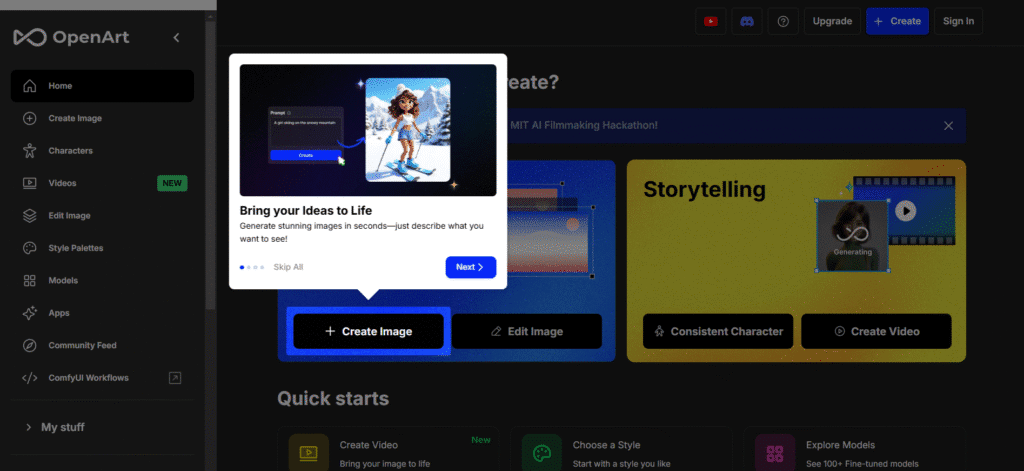The height and width of the screenshot is (471, 1024).
Task: Click the sidebar vertical scrollbar
Action: pos(210,163)
